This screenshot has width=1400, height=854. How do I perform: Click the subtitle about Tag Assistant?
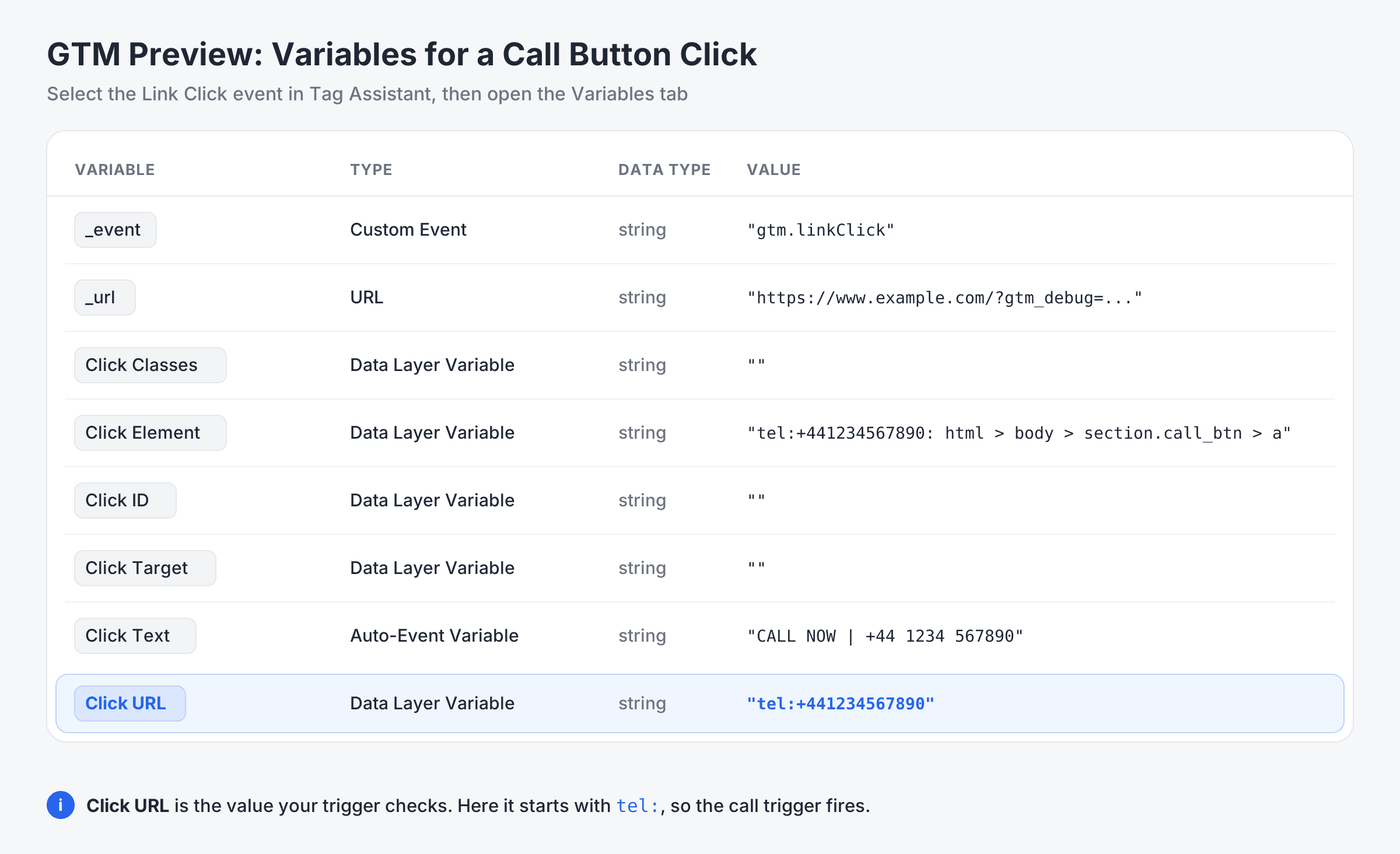(367, 94)
